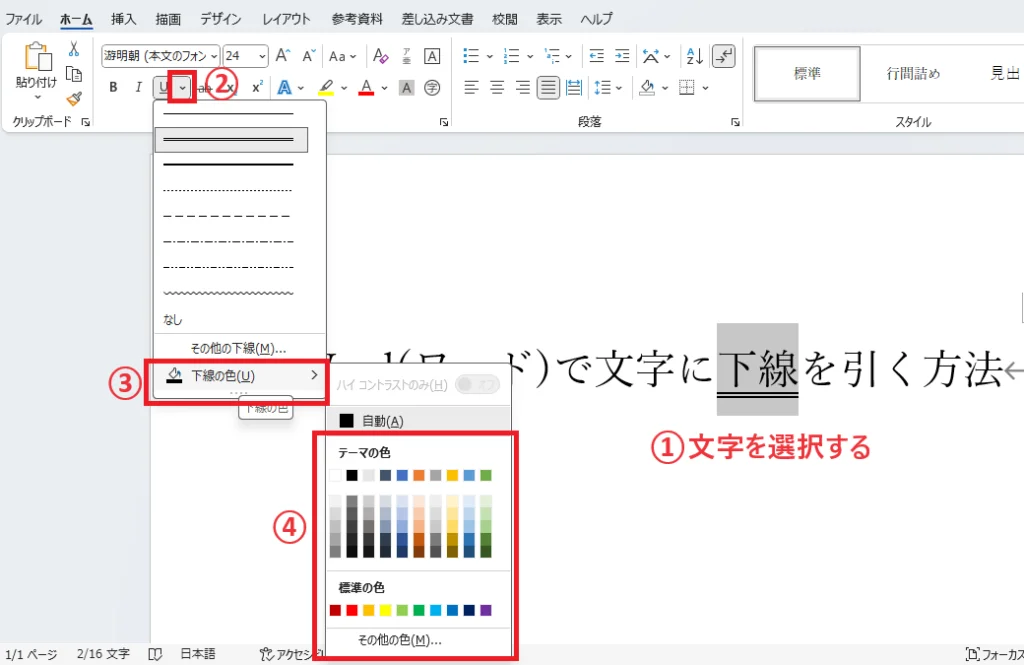The image size is (1024, 665).
Task: Switch to 校閲 tab
Action: pos(504,19)
